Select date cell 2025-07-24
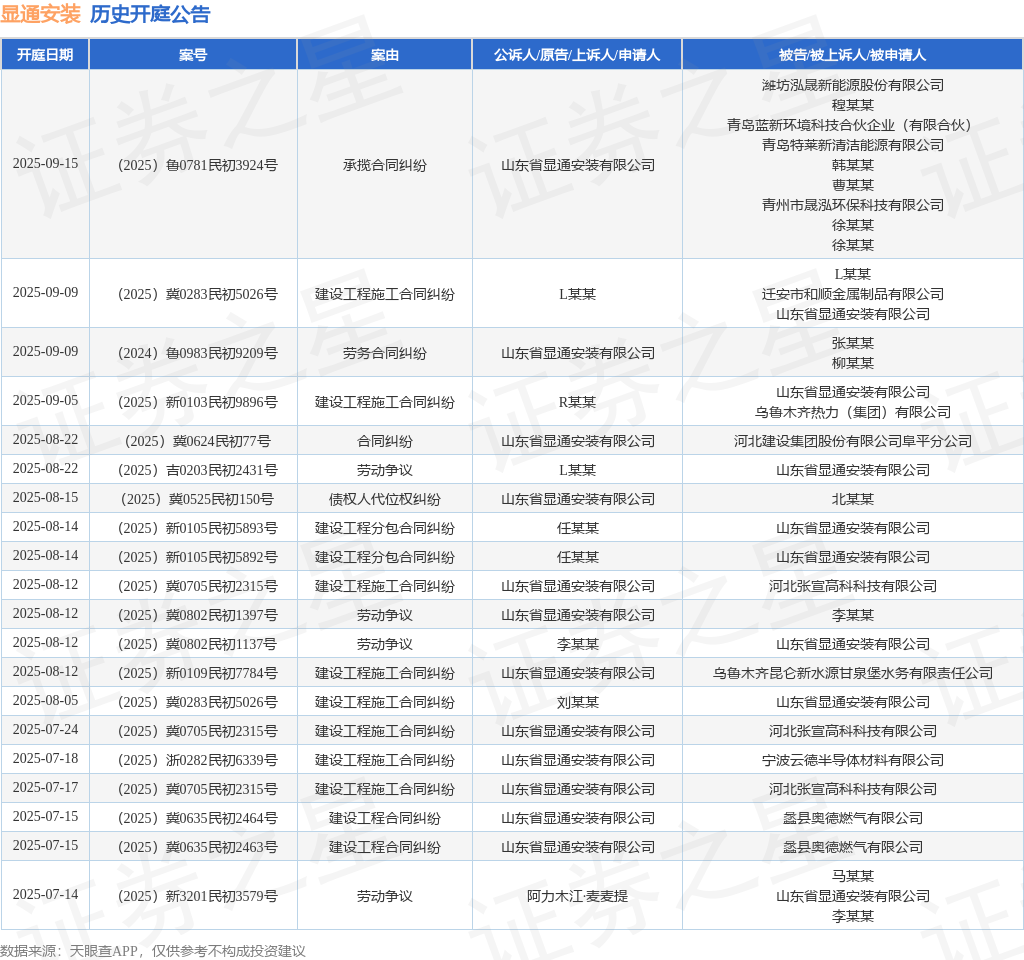The height and width of the screenshot is (960, 1024). (x=45, y=729)
